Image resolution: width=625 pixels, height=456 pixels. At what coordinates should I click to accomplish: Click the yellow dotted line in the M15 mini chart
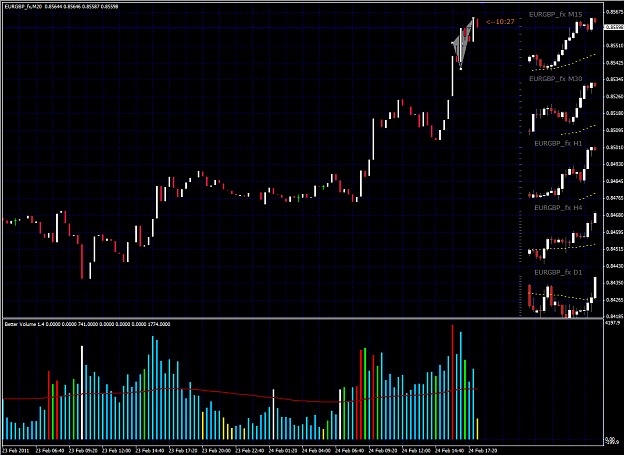(x=564, y=63)
